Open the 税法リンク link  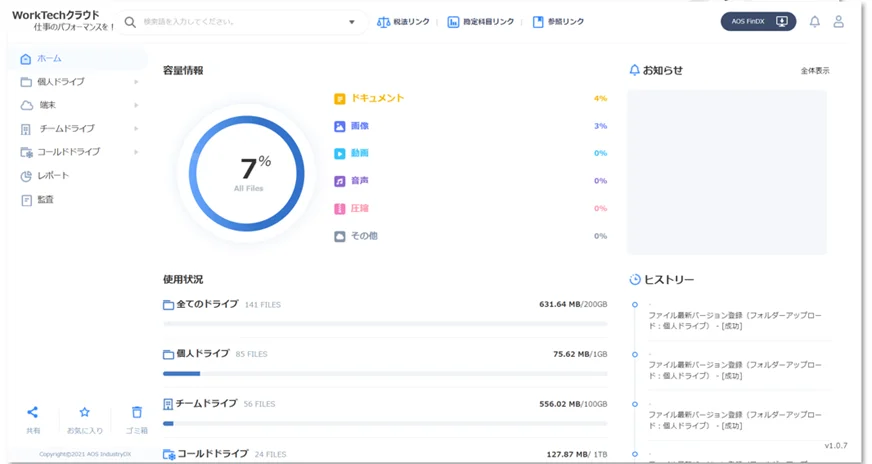point(403,22)
